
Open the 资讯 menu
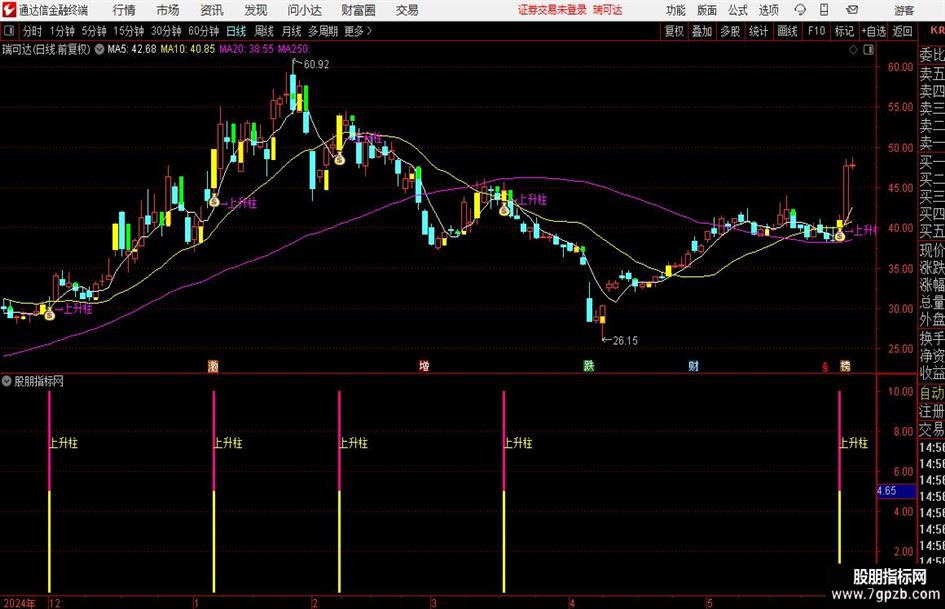click(212, 10)
